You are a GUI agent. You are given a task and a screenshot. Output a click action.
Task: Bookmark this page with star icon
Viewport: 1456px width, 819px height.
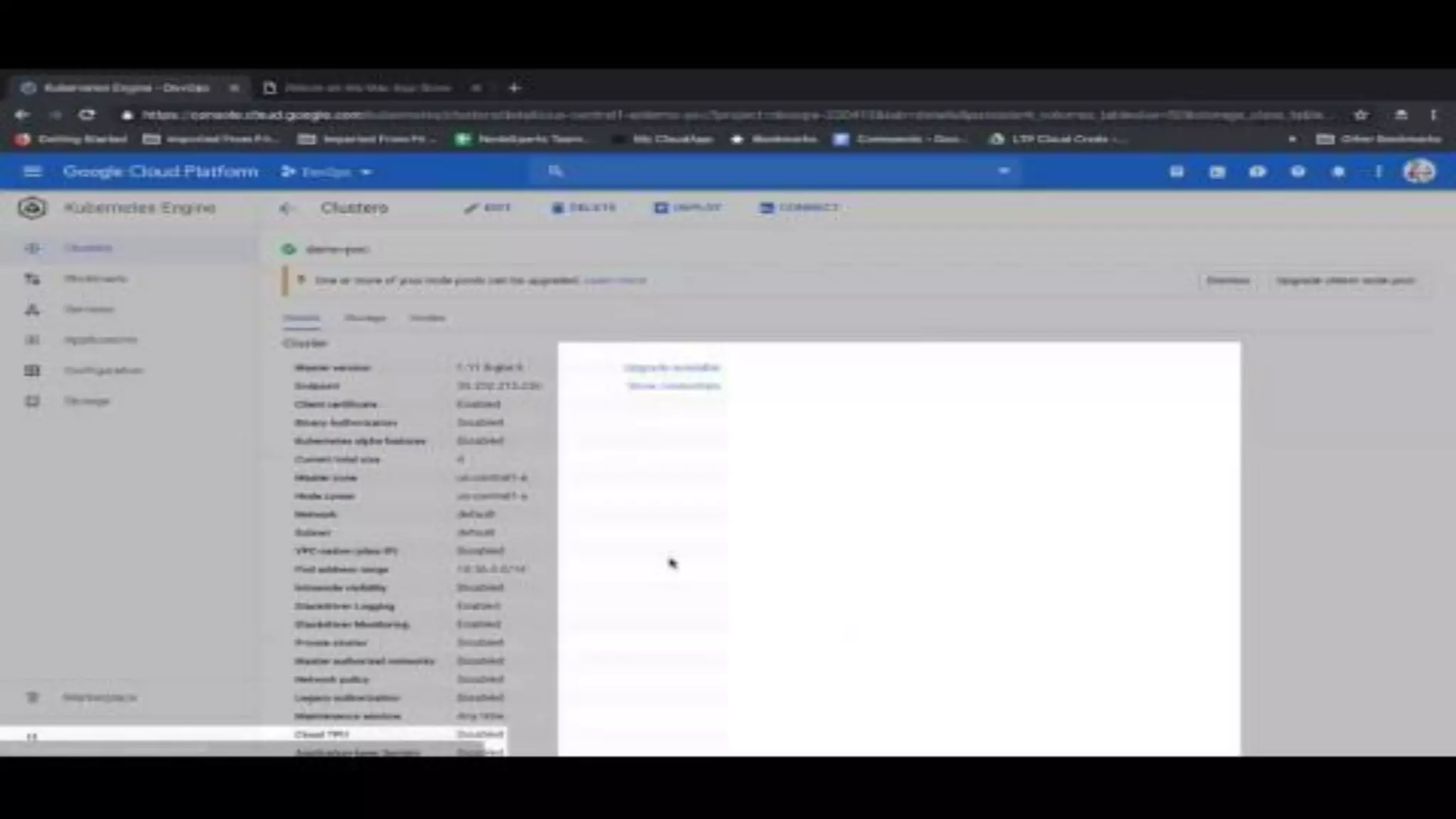(x=1361, y=115)
